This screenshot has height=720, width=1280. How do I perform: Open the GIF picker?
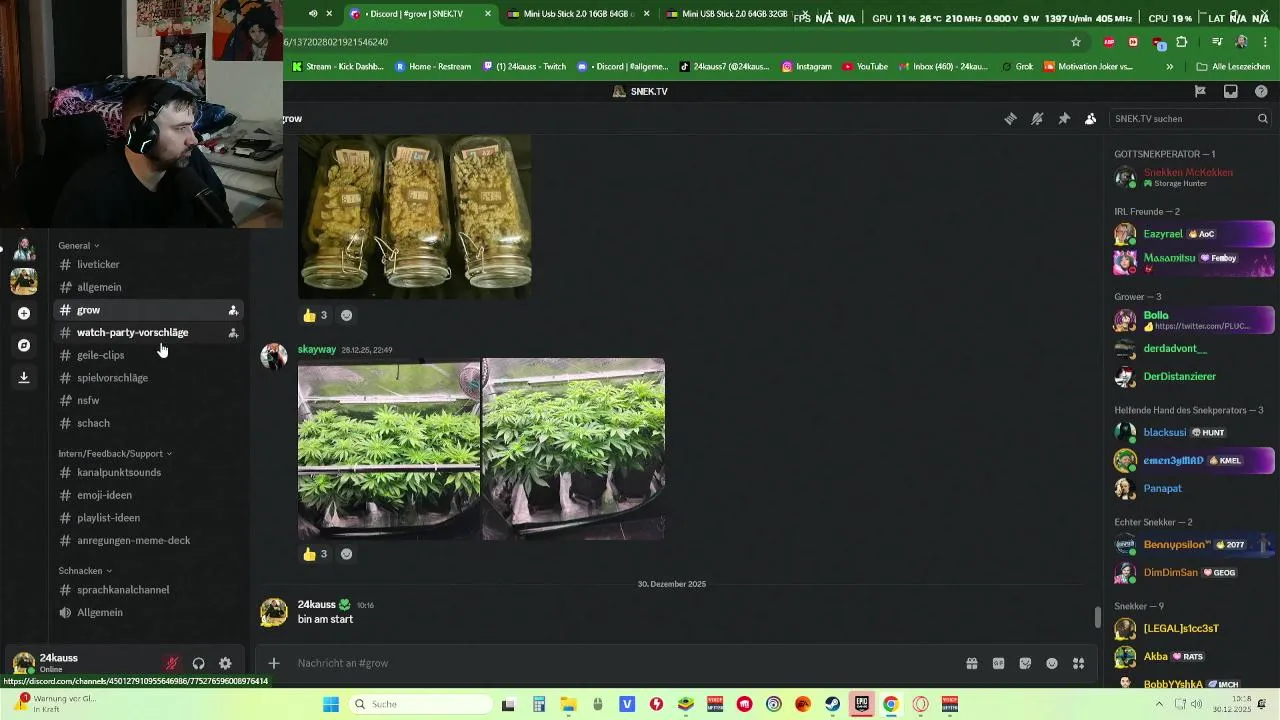(x=998, y=663)
